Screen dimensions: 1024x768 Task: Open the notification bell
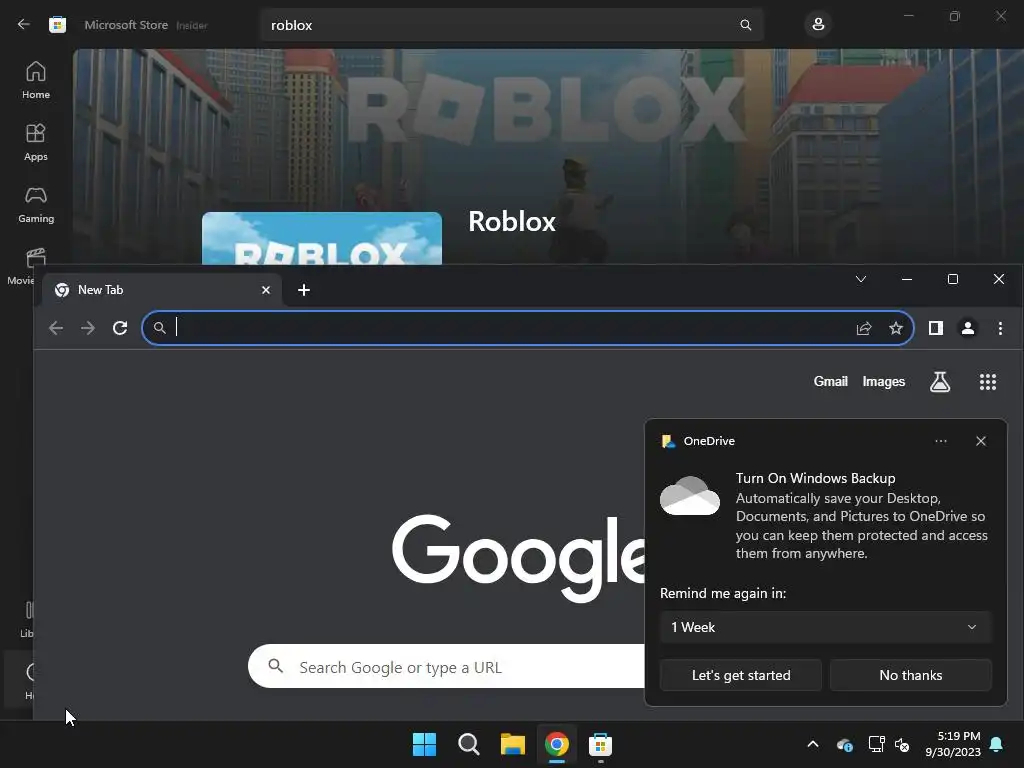pos(996,744)
